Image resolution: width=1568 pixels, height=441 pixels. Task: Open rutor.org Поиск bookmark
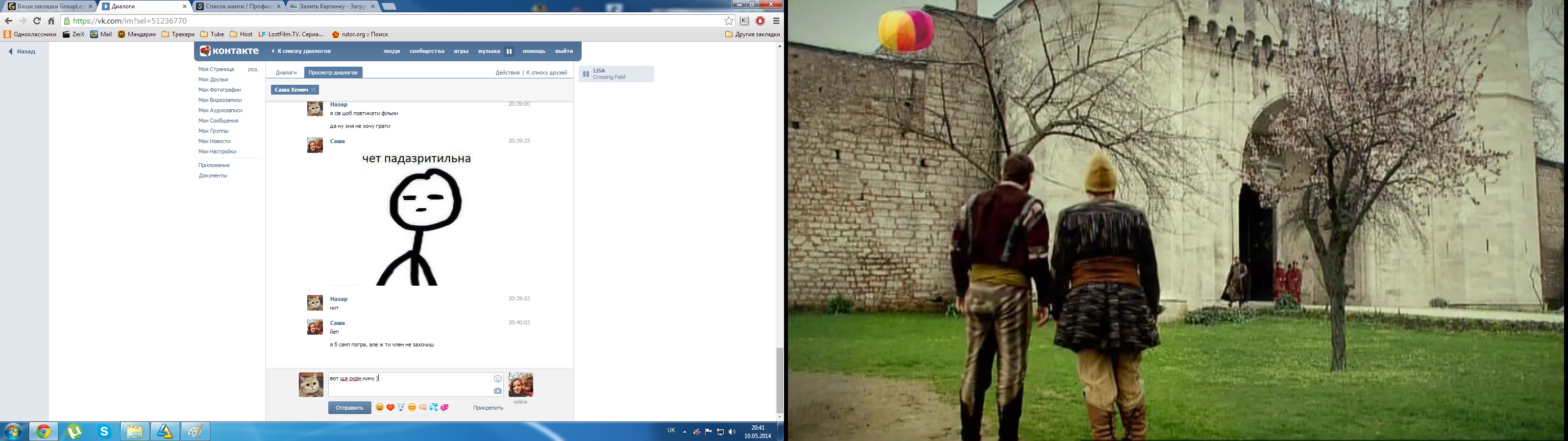360,35
